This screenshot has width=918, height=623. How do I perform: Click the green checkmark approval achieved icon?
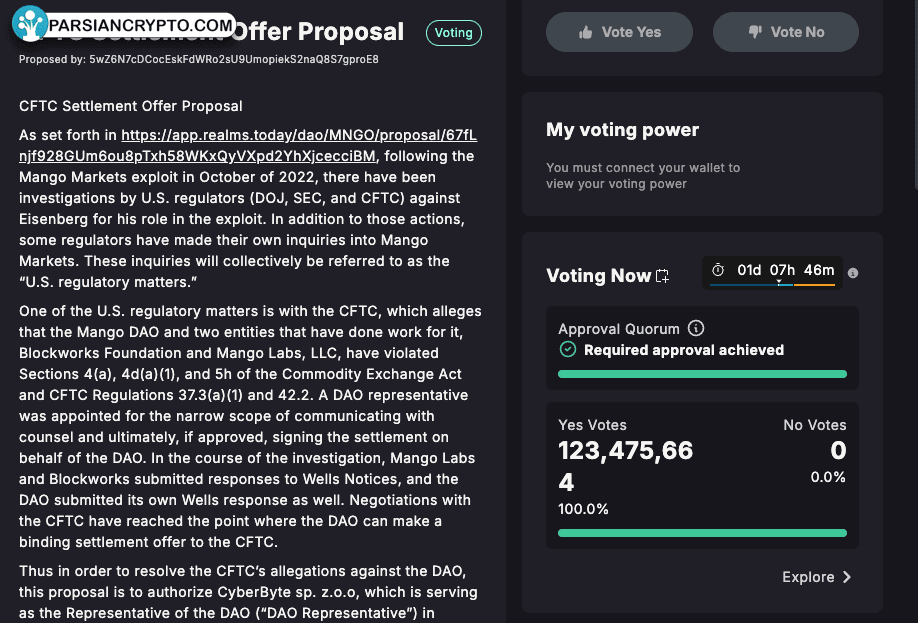pyautogui.click(x=568, y=350)
